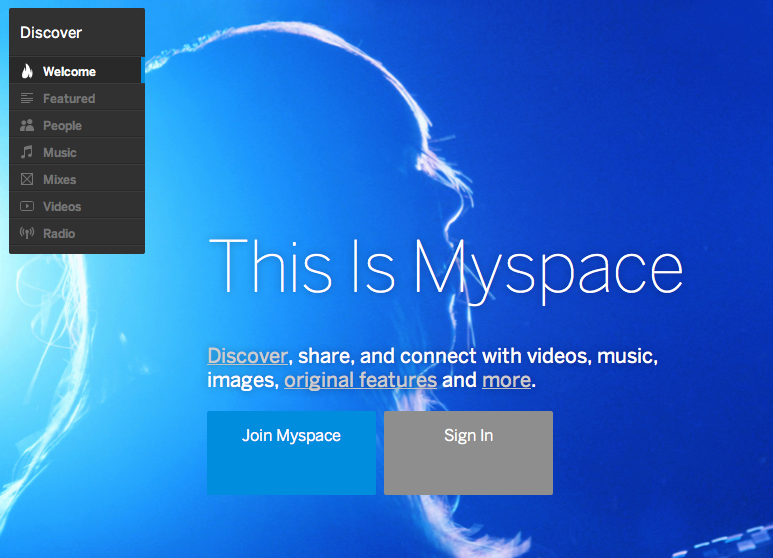Follow the underlined Discover link in the tagline
Image resolution: width=773 pixels, height=558 pixels.
pyautogui.click(x=247, y=356)
